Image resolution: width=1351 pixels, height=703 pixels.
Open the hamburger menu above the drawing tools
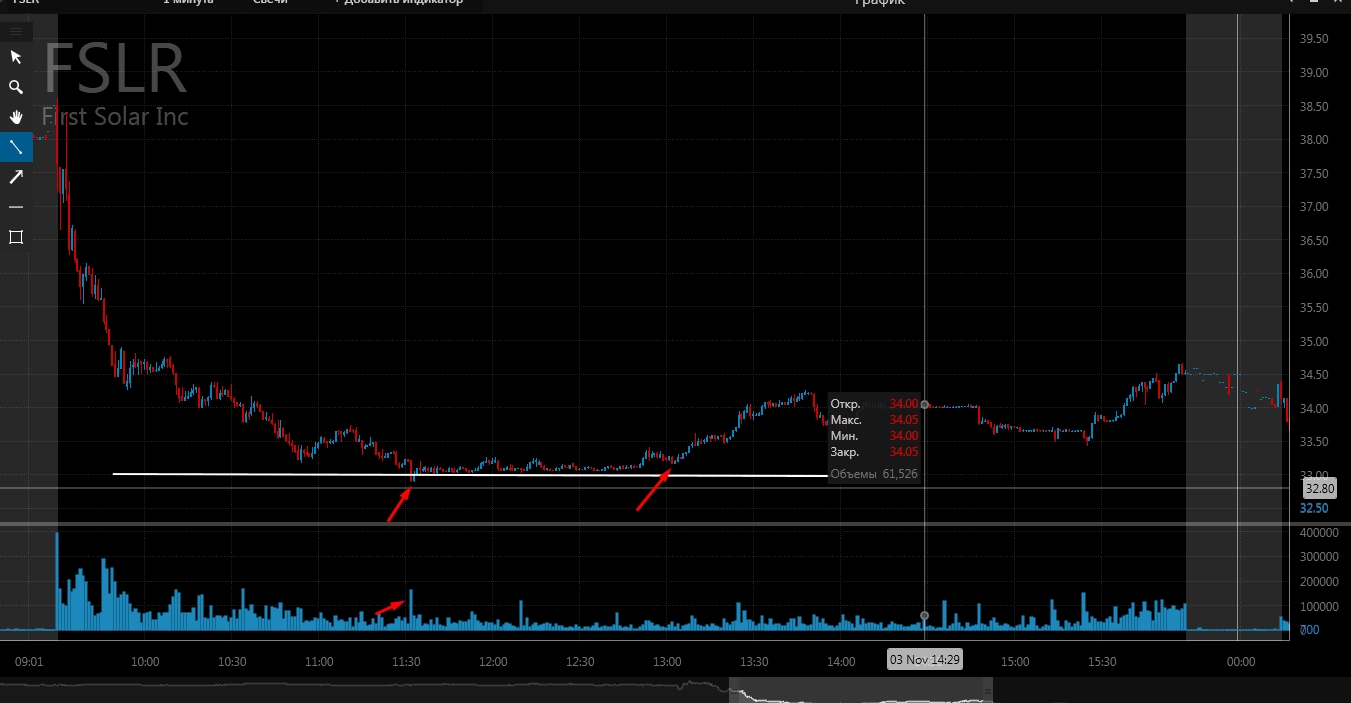16,31
